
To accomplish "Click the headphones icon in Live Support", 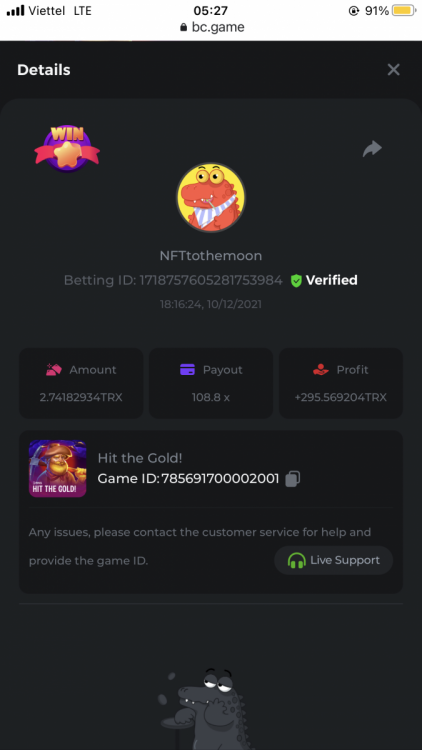I will pyautogui.click(x=297, y=560).
